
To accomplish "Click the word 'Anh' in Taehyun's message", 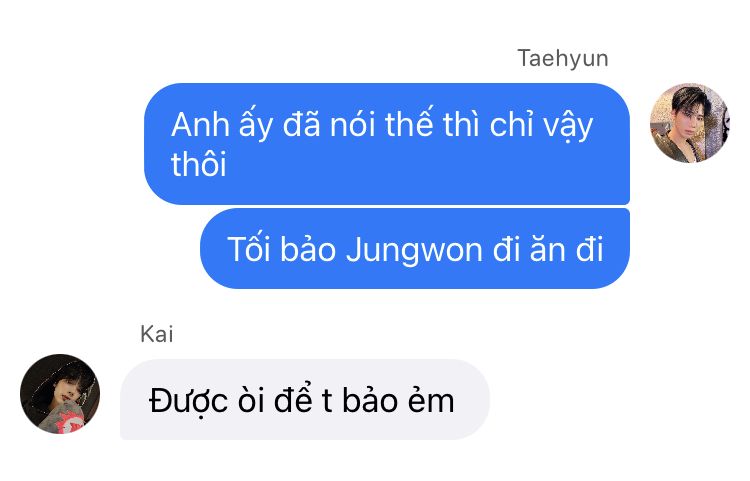I will [200, 125].
